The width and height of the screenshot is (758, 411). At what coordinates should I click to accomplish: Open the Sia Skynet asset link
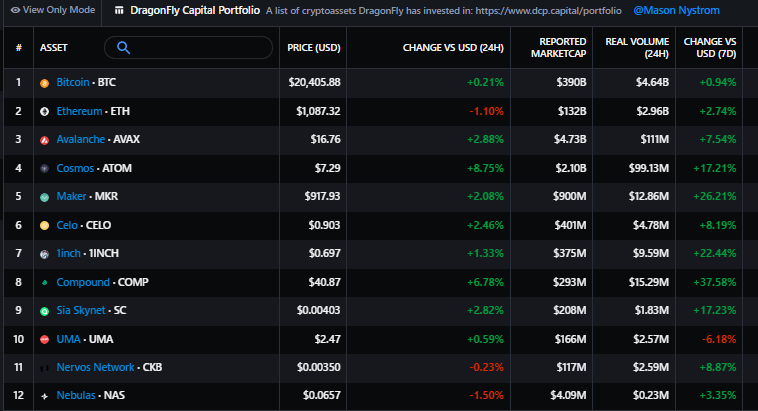pos(81,310)
